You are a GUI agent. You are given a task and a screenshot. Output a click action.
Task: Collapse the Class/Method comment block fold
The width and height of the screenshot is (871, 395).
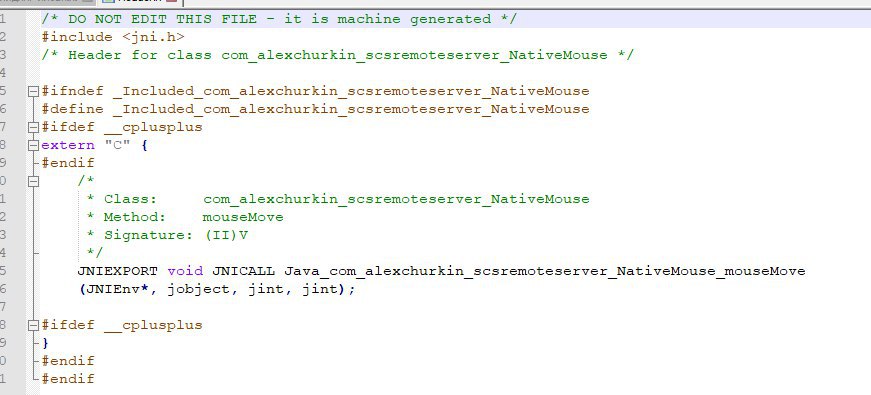(x=34, y=181)
